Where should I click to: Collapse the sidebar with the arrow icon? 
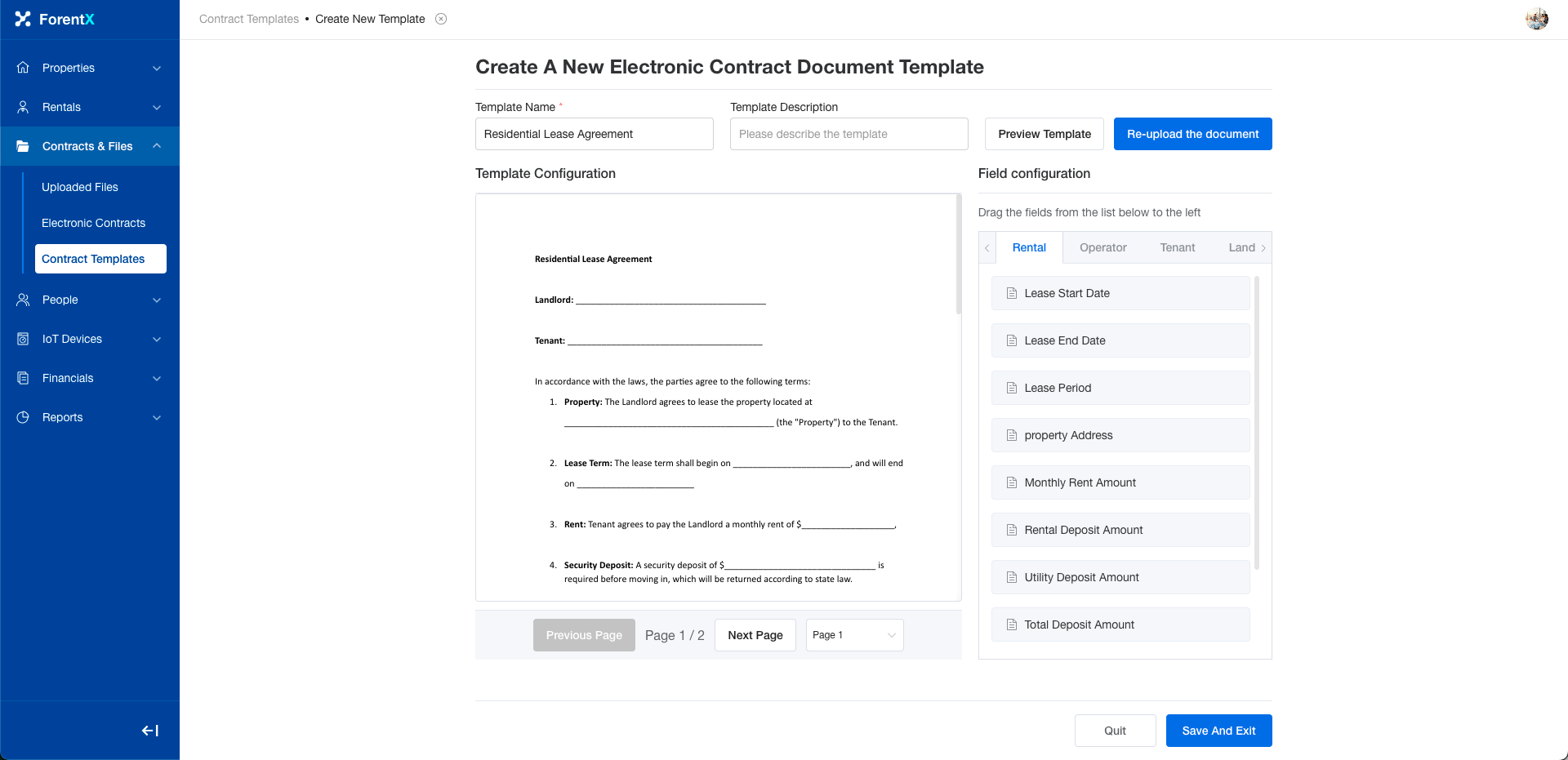point(150,731)
